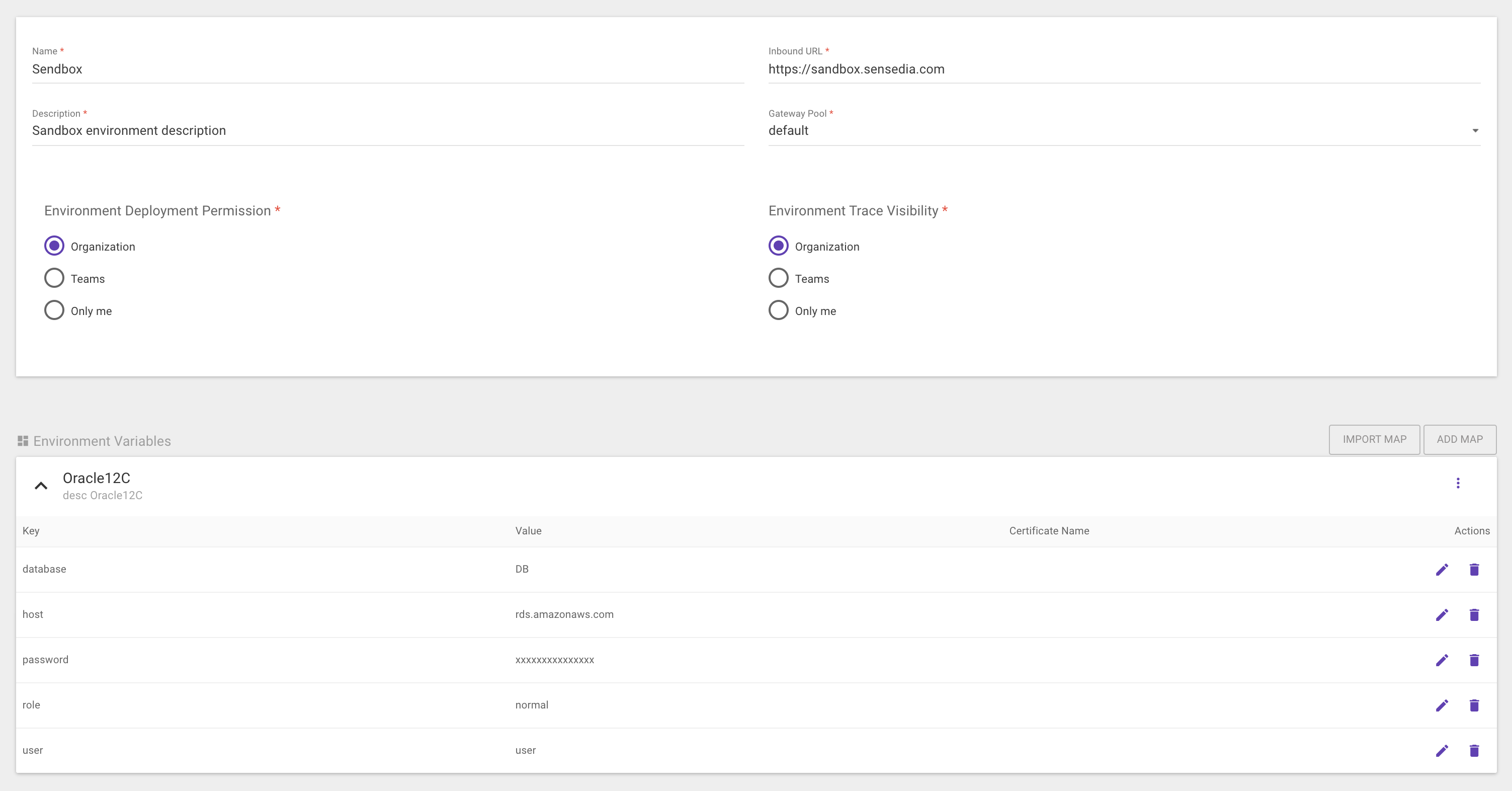Delete the password environment variable
1512x791 pixels.
coord(1474,660)
